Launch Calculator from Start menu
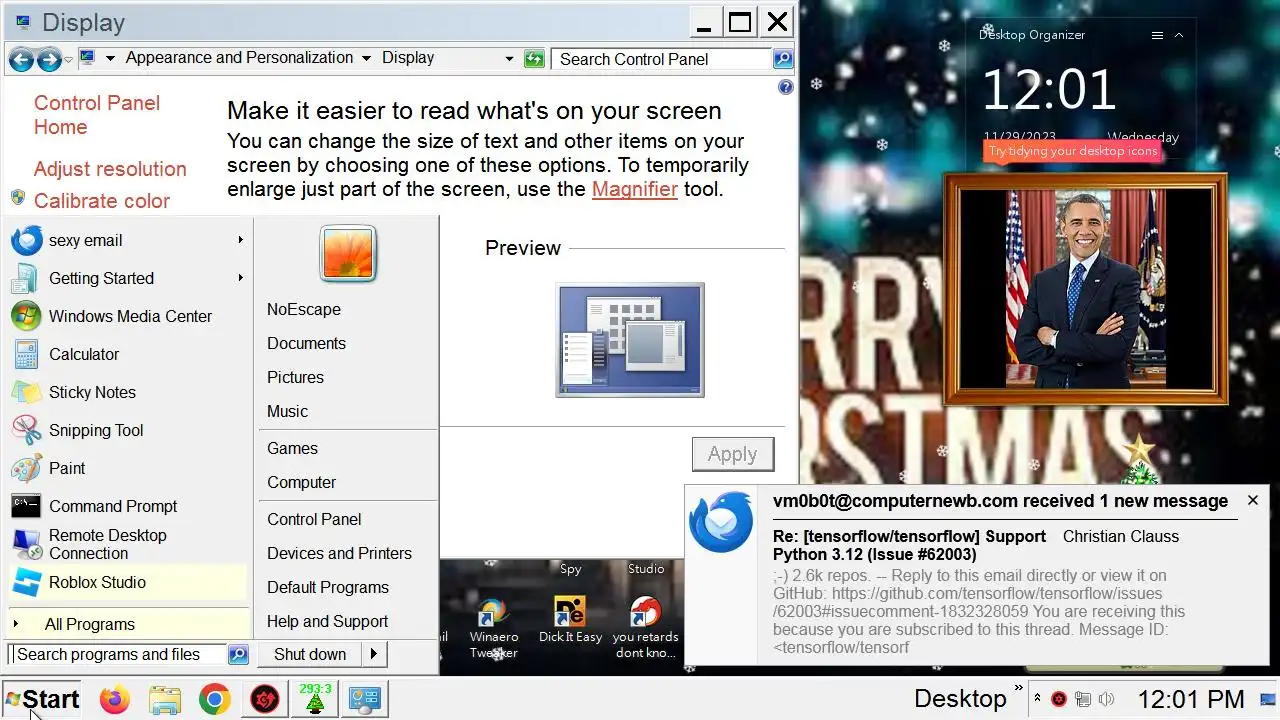The image size is (1280, 720). coord(127,354)
